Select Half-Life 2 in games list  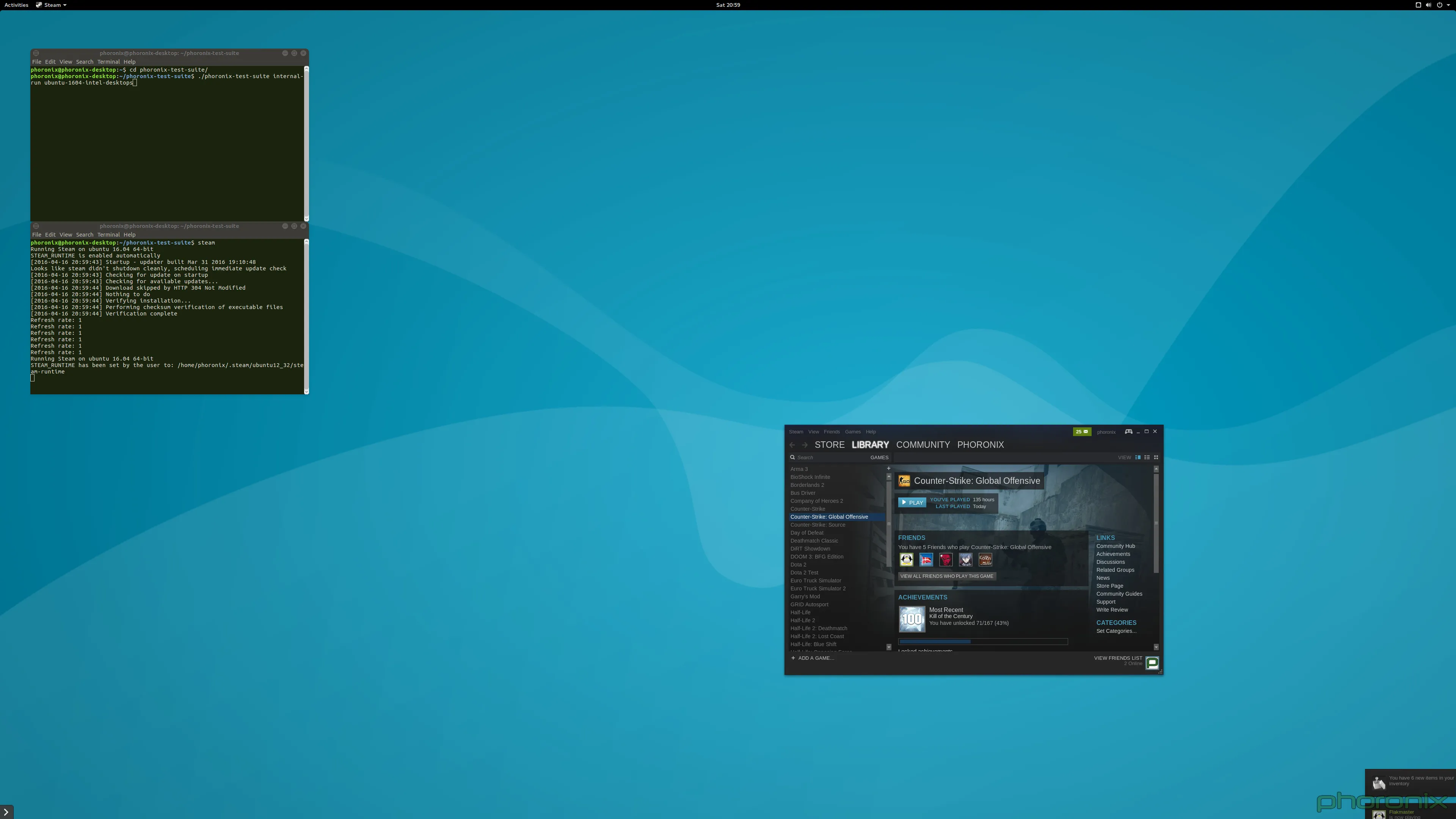click(802, 620)
